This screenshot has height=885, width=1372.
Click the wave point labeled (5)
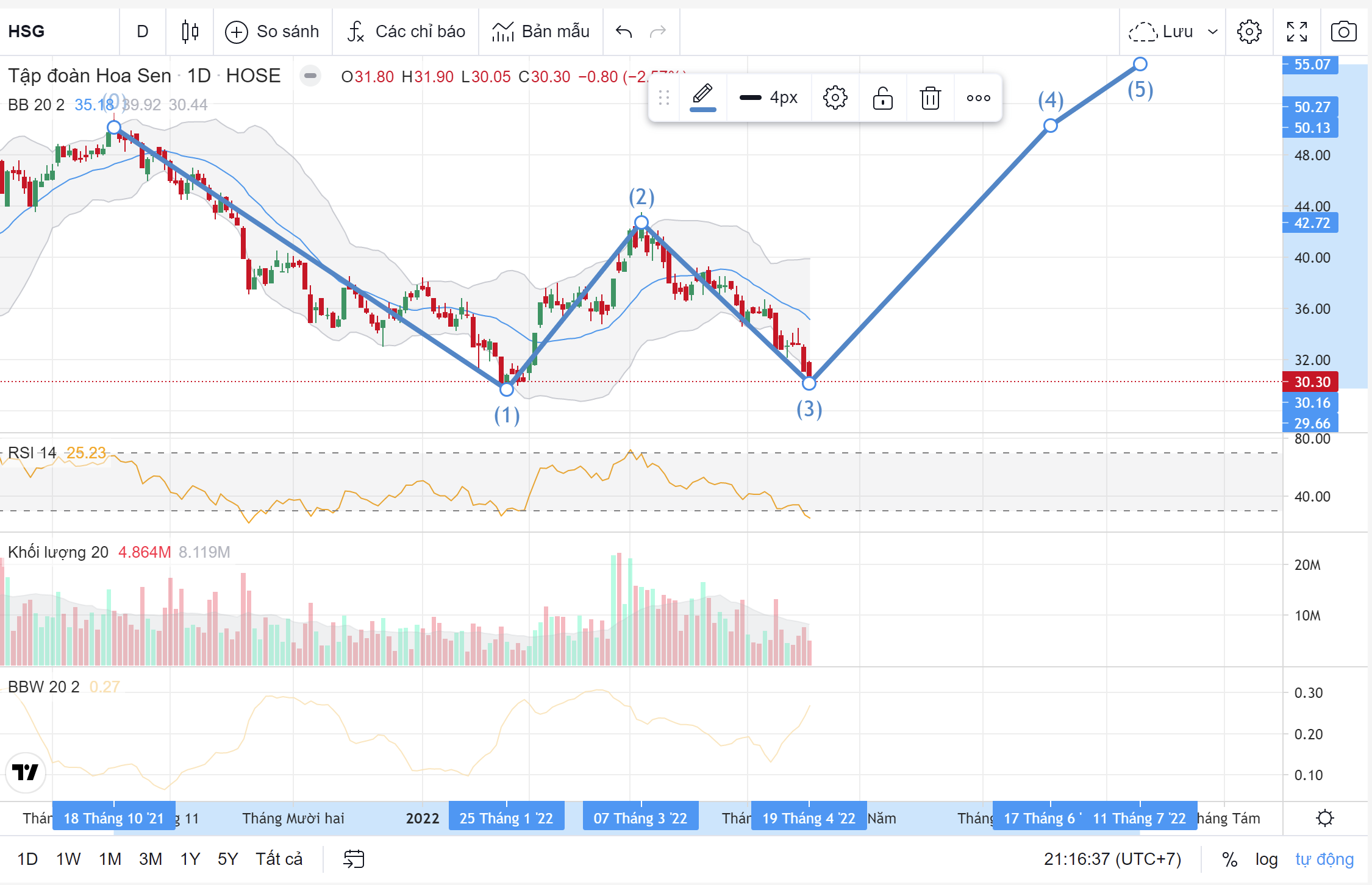1140,64
